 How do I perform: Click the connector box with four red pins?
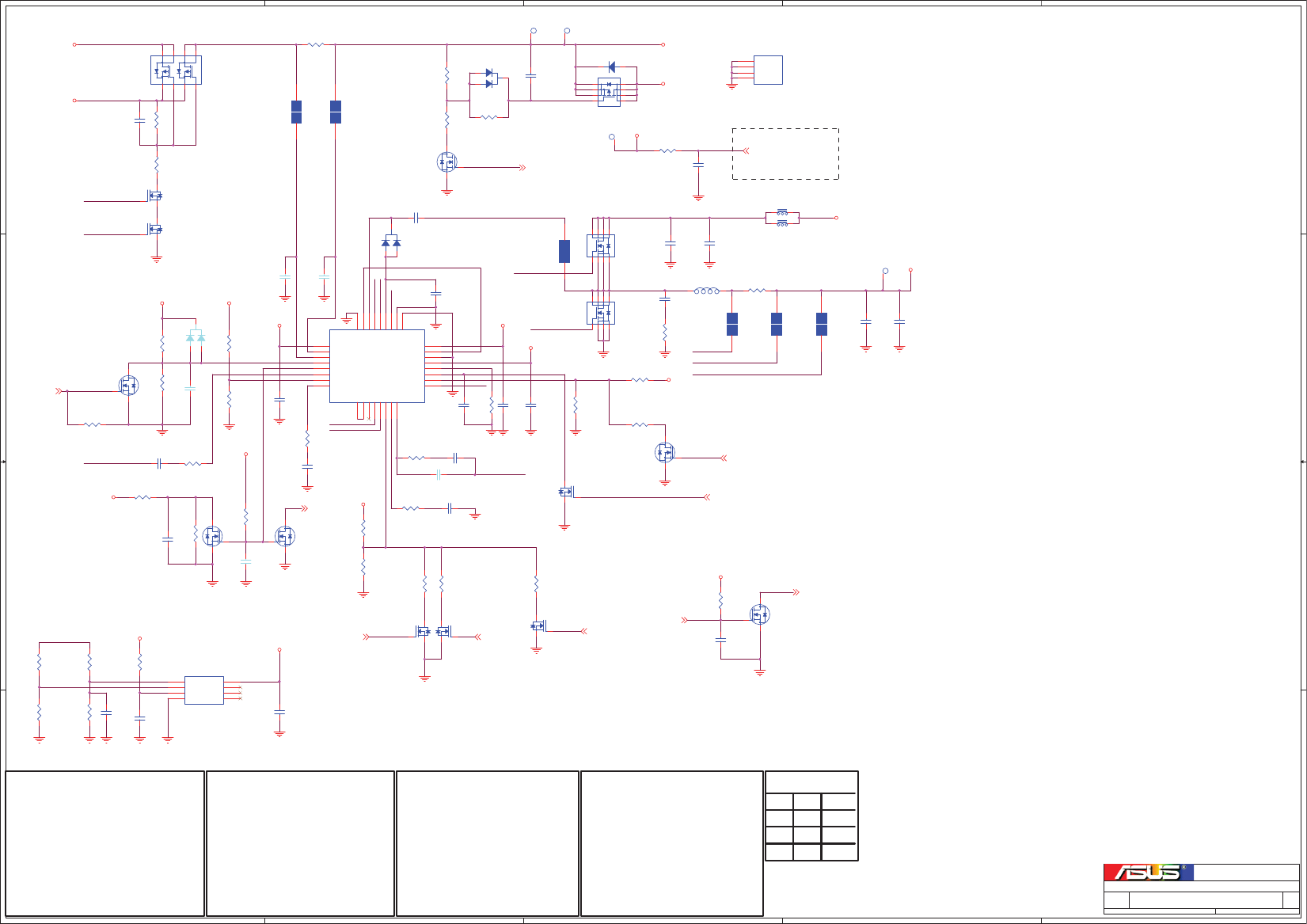[x=768, y=70]
